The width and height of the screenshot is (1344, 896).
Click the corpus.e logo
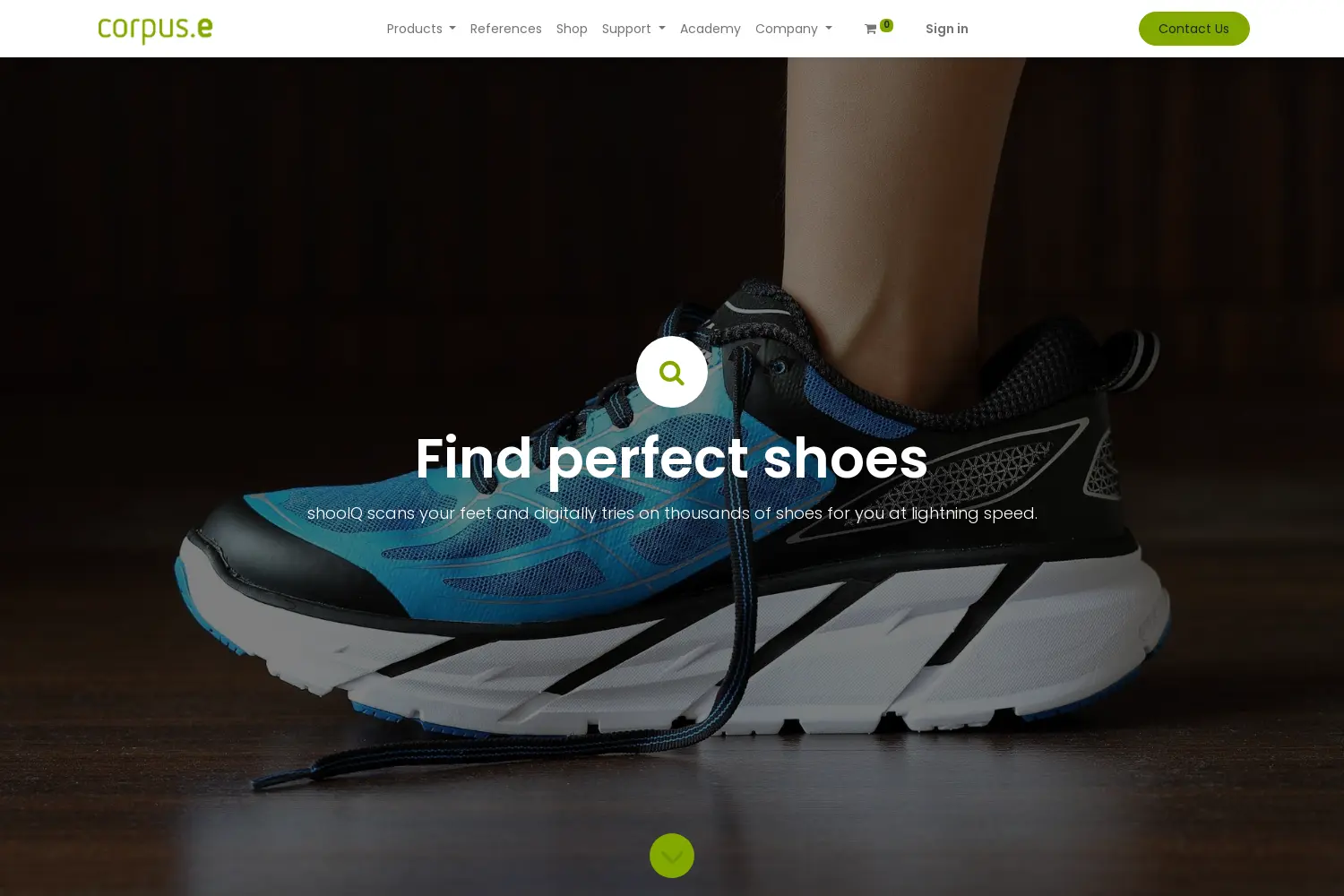coord(155,29)
